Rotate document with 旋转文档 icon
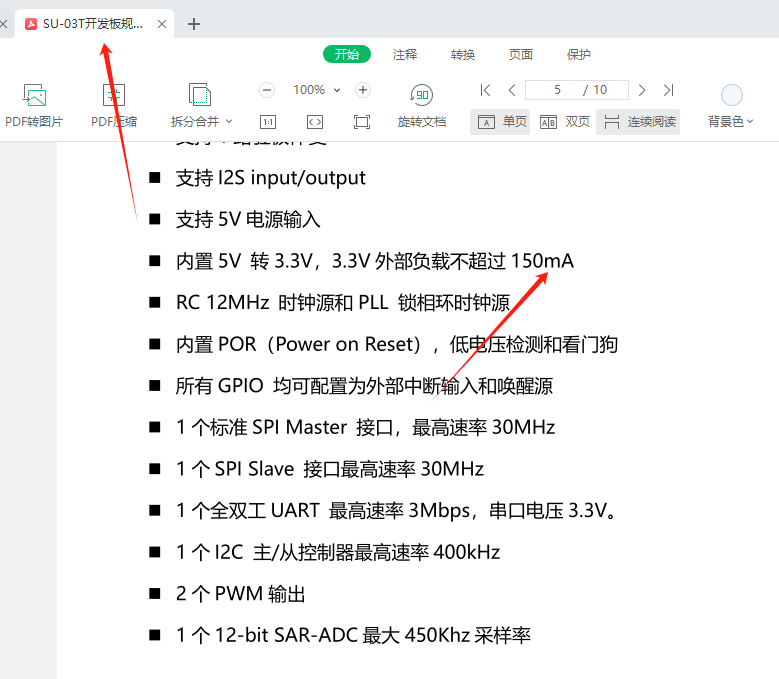The height and width of the screenshot is (679, 779). (422, 96)
